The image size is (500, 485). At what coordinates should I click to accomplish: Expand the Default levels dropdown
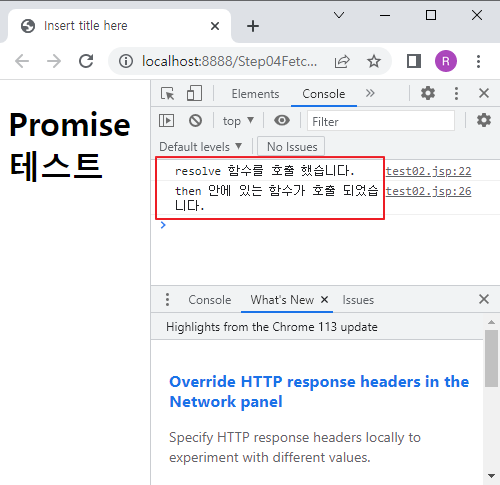coord(200,147)
